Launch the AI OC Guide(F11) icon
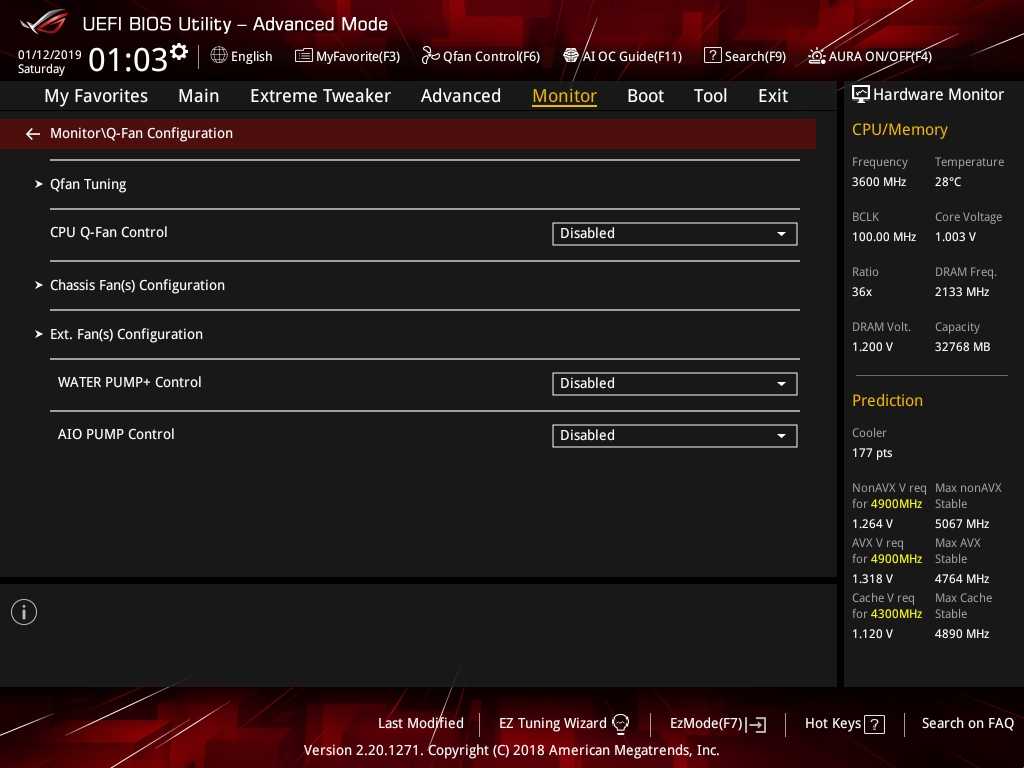 pyautogui.click(x=571, y=56)
